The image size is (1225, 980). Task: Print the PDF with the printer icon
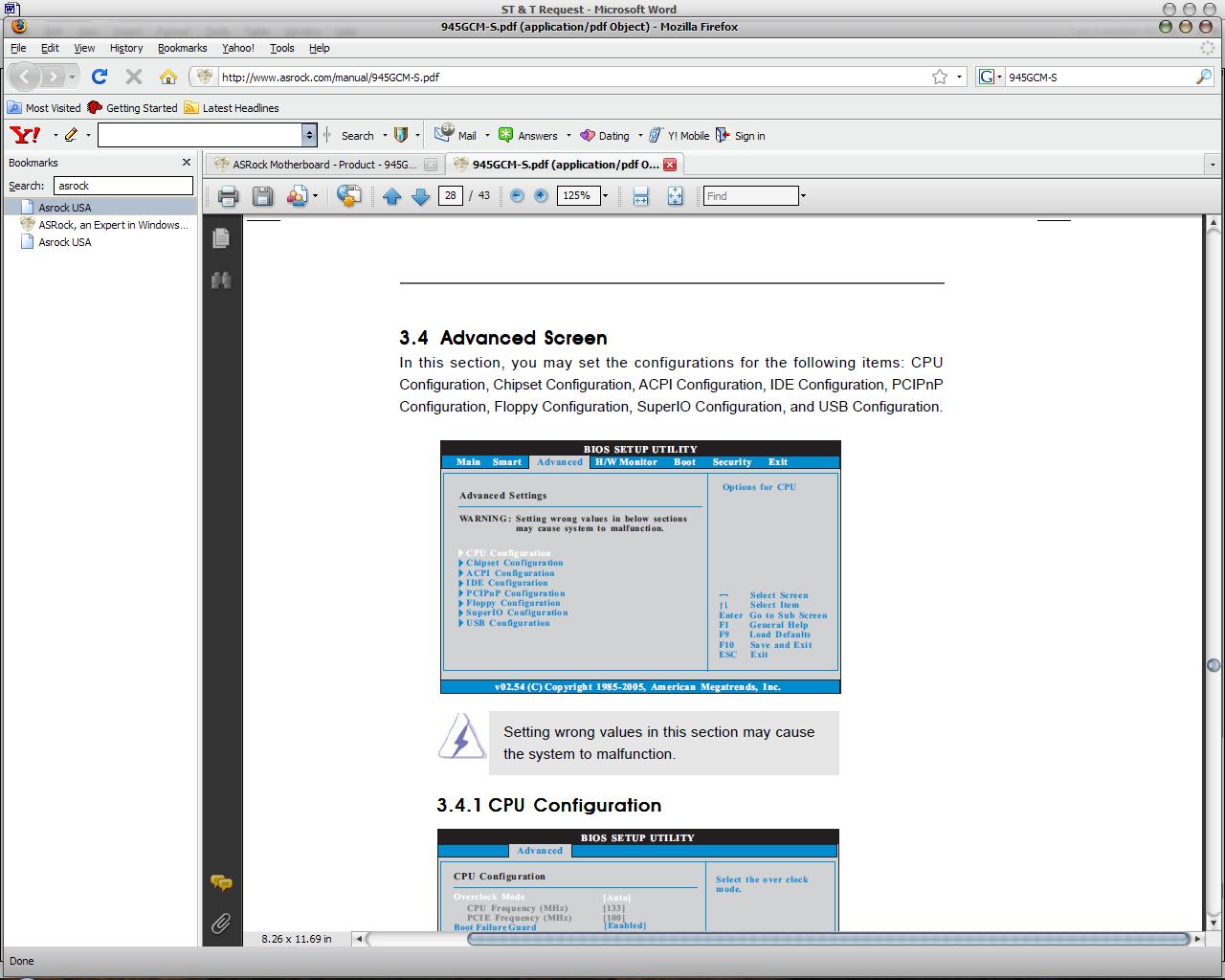(228, 196)
